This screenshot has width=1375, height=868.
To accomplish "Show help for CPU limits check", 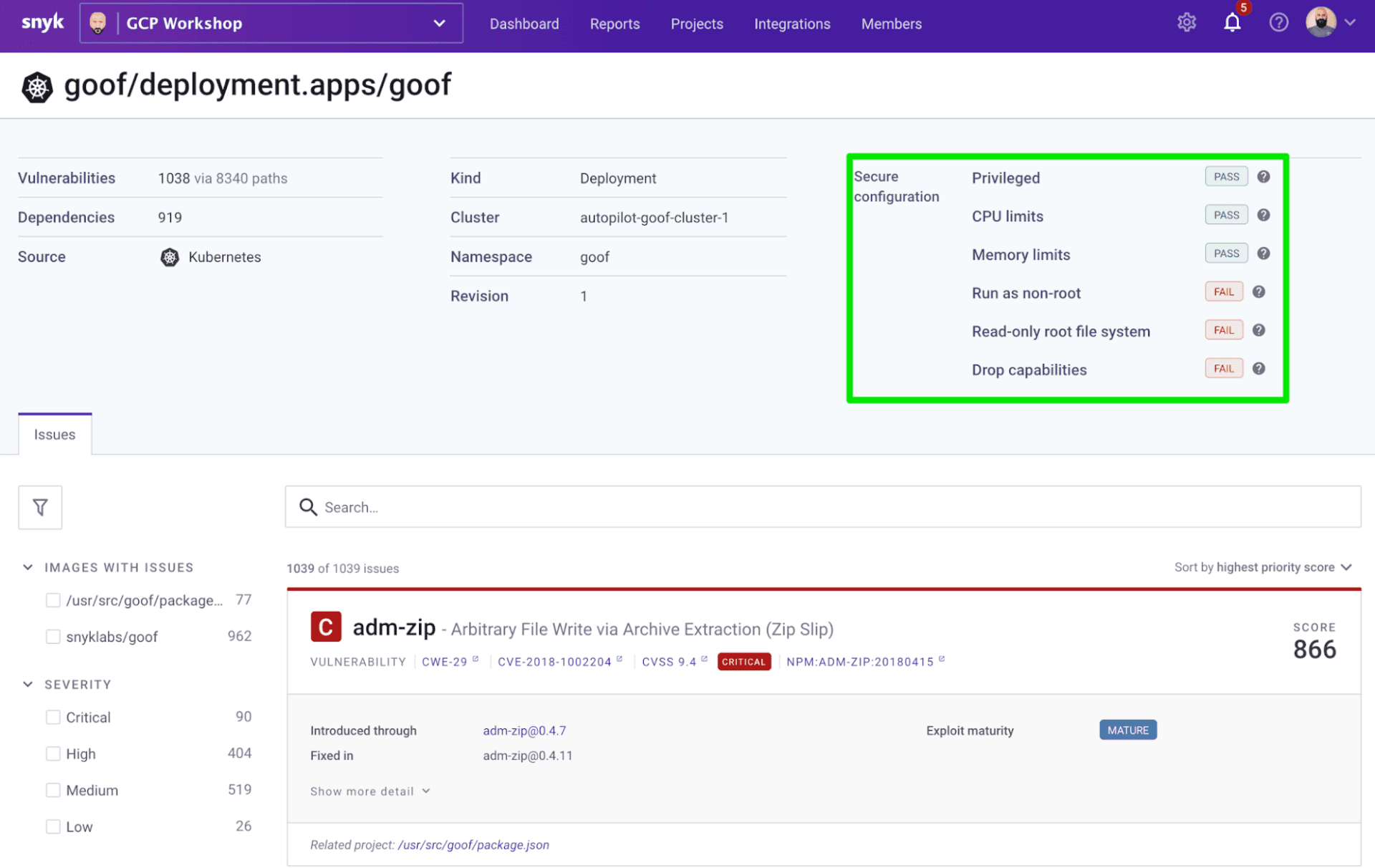I will point(1263,215).
